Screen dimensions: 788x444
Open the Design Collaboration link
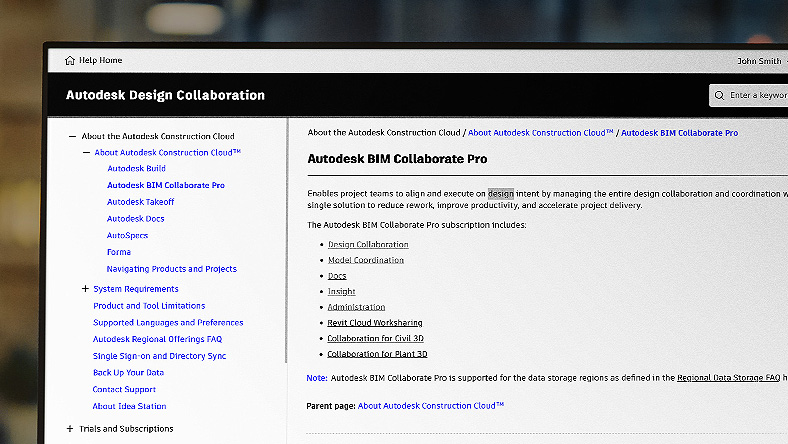(x=368, y=244)
